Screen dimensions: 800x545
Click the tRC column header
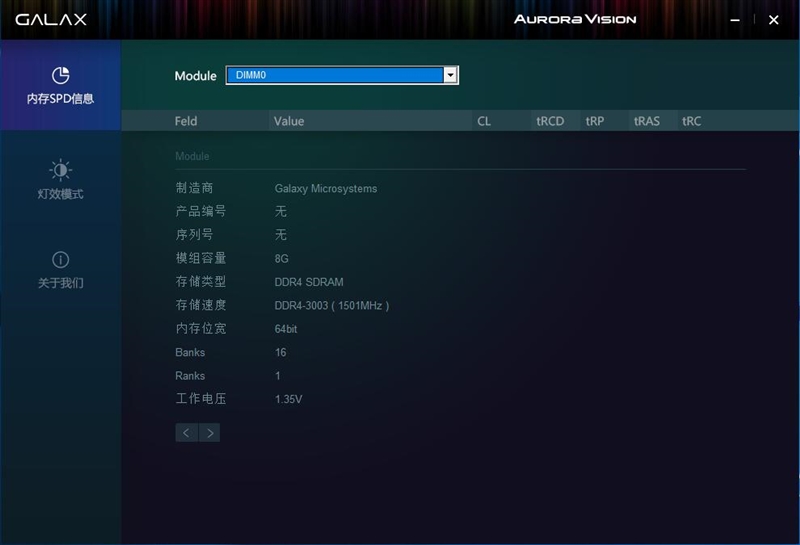pos(691,121)
